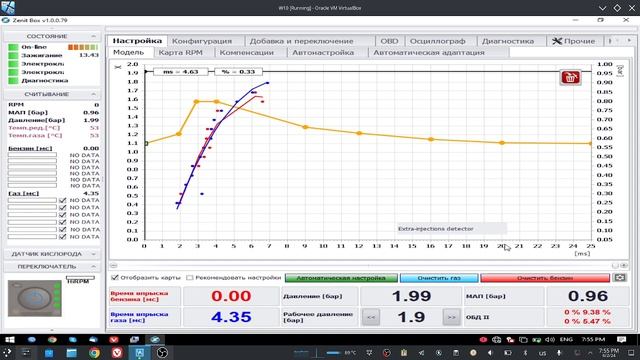Click the left end of chart scrollbar
The image size is (640, 360).
point(113,266)
